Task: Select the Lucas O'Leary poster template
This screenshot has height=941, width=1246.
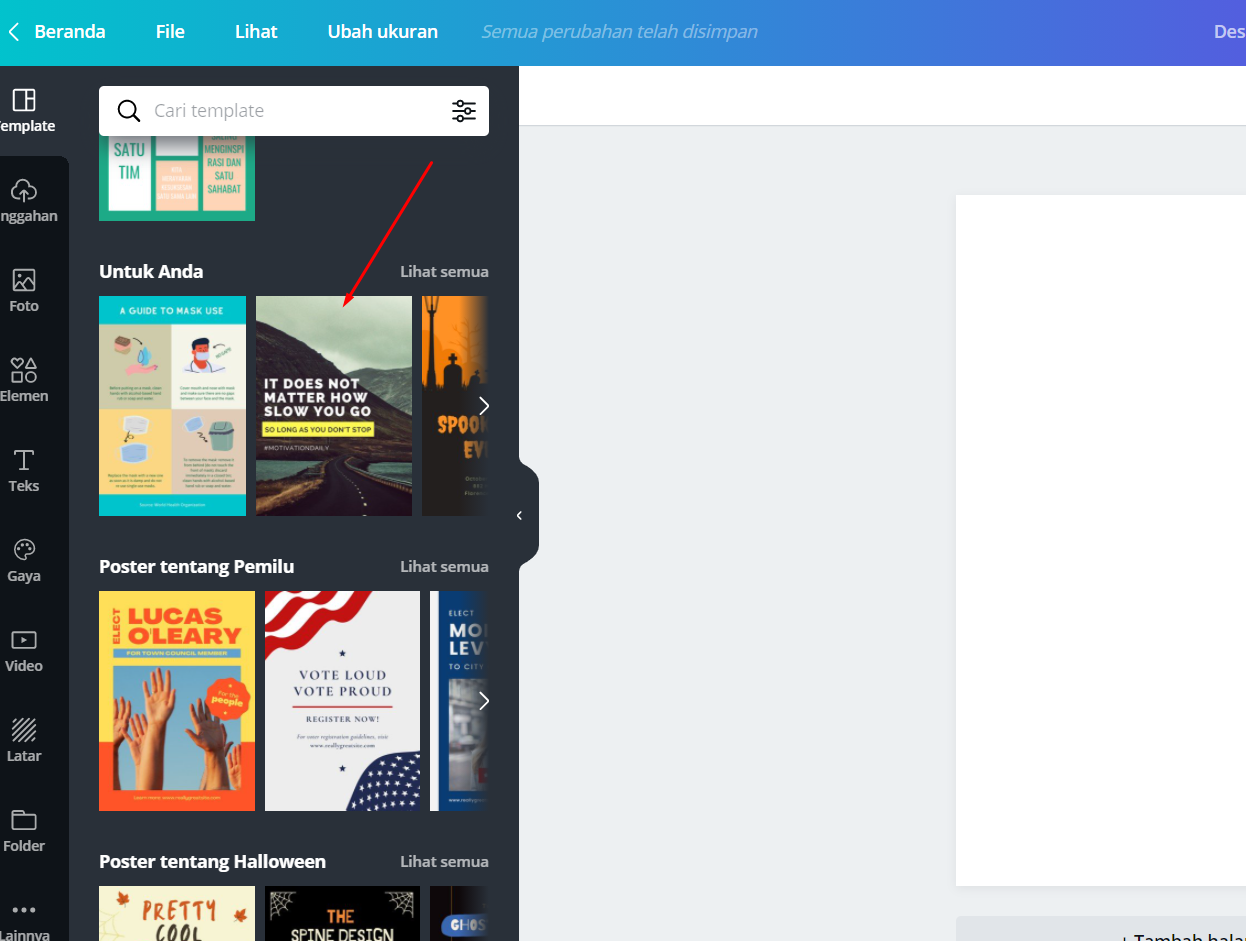Action: (176, 701)
